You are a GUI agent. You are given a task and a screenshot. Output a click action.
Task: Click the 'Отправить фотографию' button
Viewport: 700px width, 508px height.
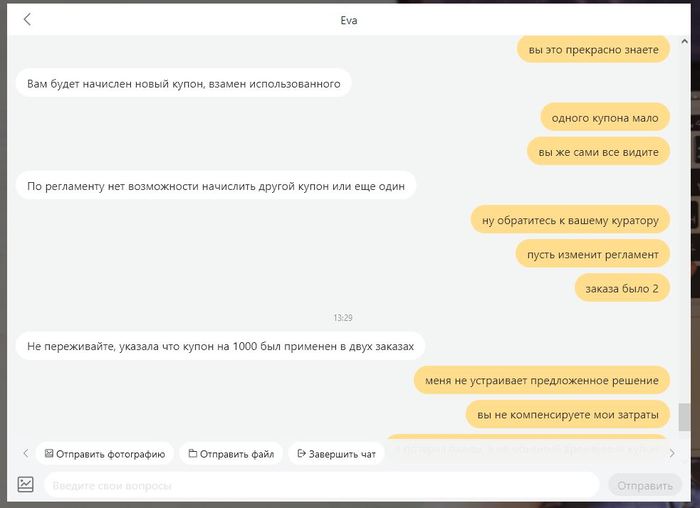coord(104,454)
